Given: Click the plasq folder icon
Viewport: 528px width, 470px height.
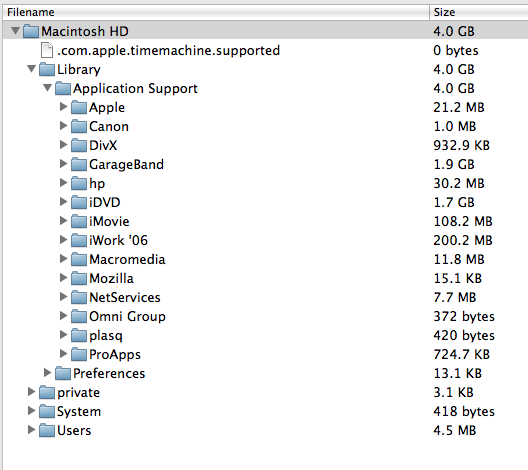Looking at the screenshot, I should pyautogui.click(x=79, y=335).
